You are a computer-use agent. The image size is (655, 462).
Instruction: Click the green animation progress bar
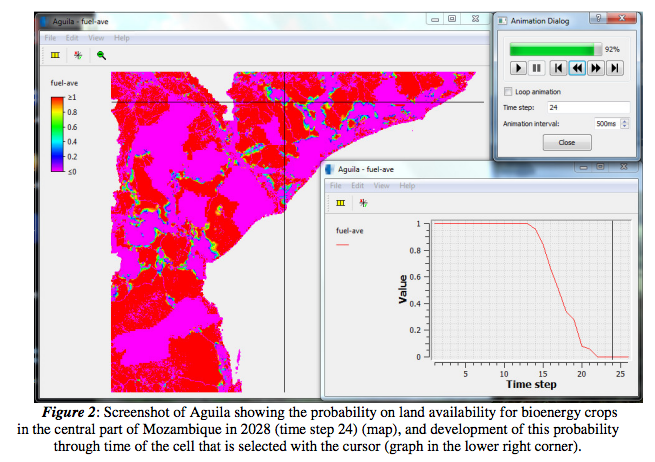[556, 49]
